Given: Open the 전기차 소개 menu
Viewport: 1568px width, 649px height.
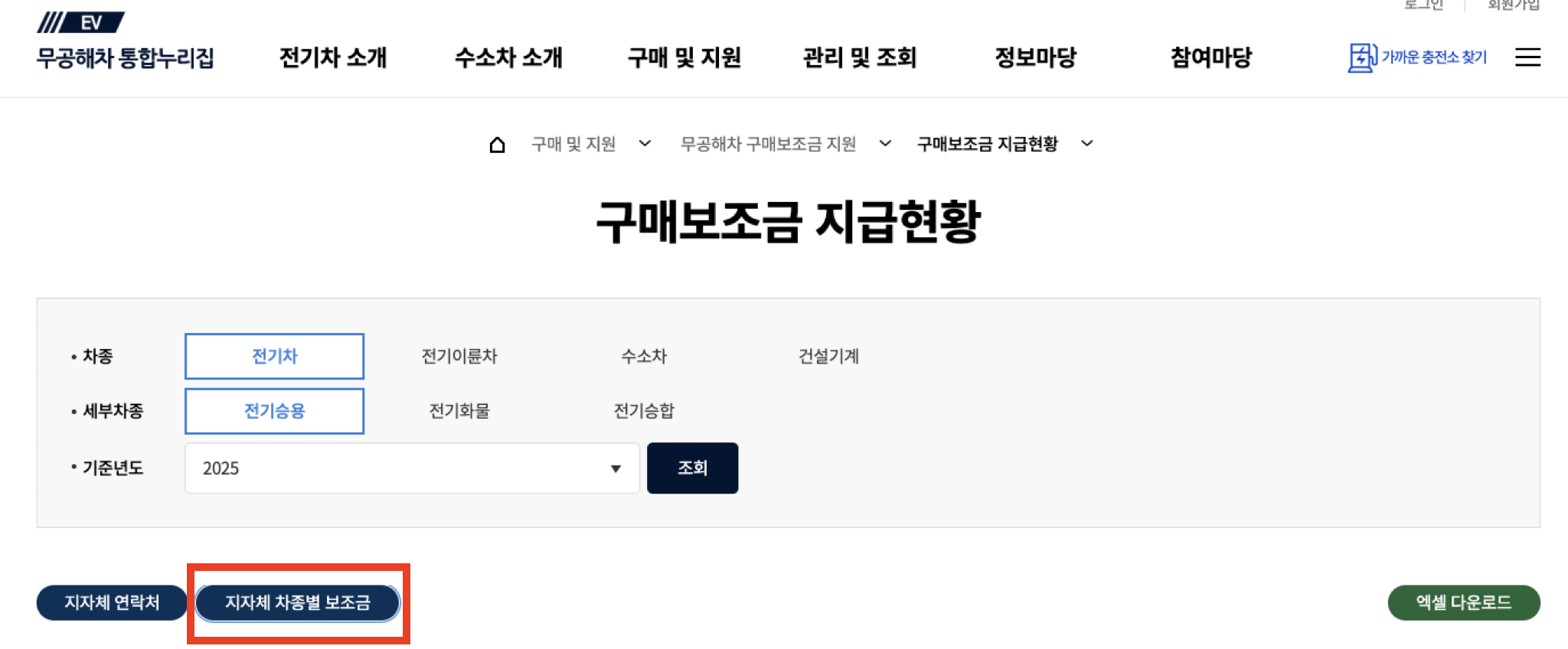Looking at the screenshot, I should tap(333, 57).
